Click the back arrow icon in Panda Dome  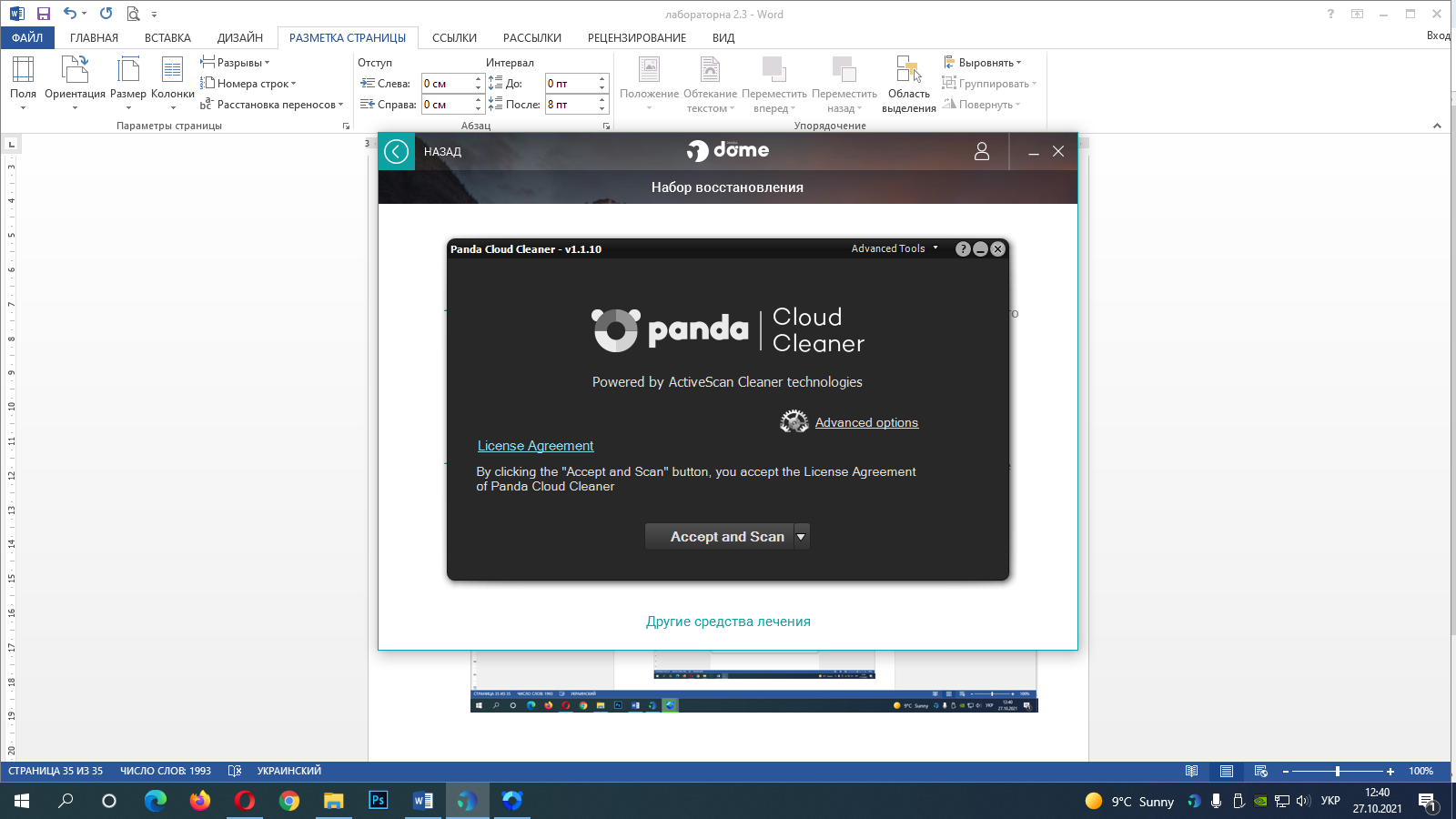(x=397, y=151)
